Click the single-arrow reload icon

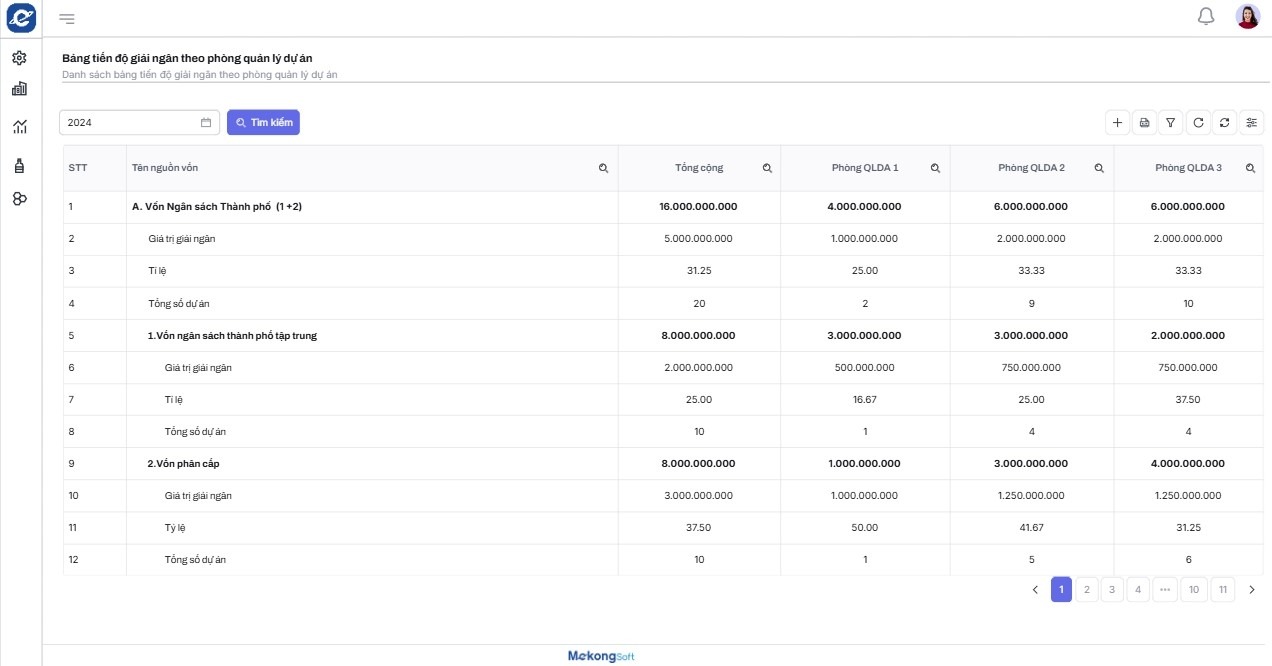coord(1198,122)
